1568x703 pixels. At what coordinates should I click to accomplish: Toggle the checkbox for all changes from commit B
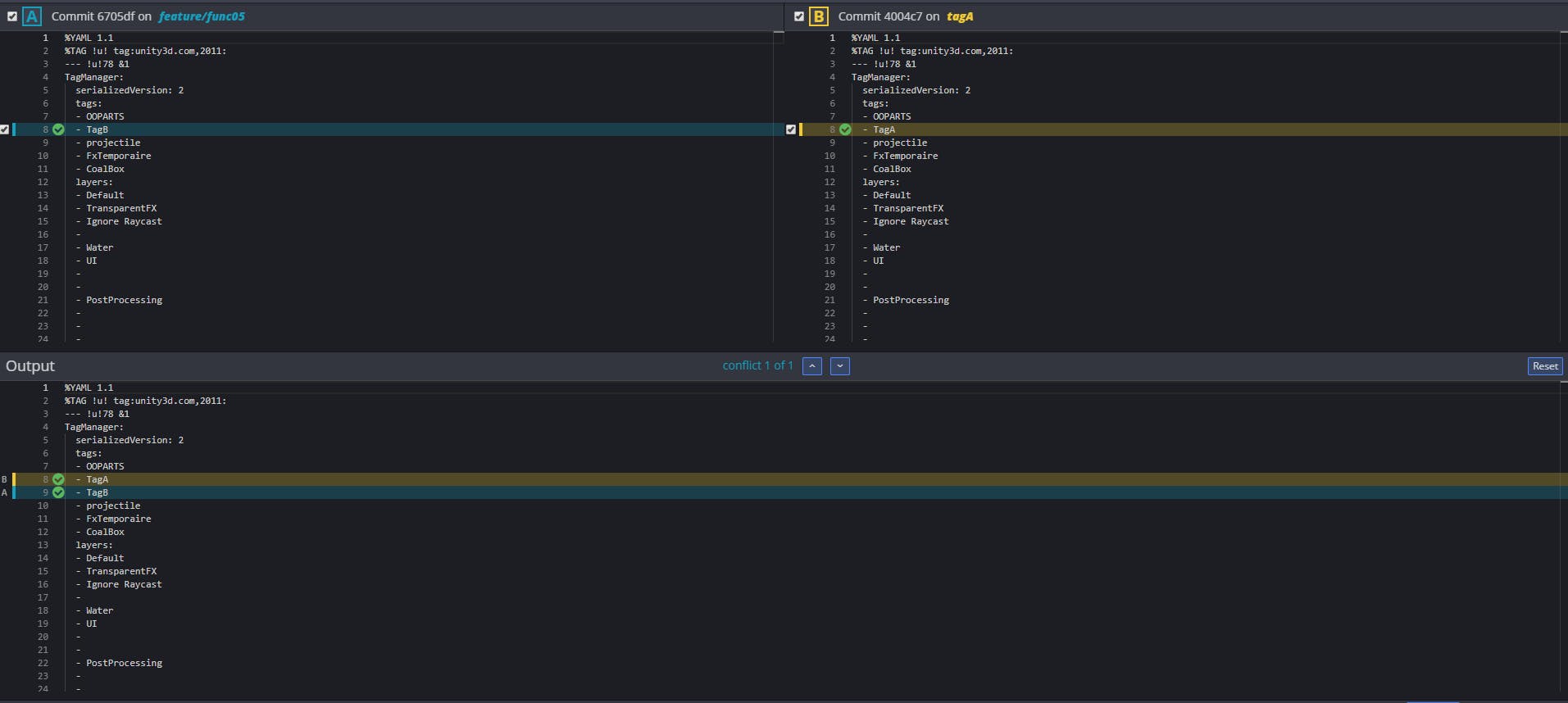click(x=799, y=16)
